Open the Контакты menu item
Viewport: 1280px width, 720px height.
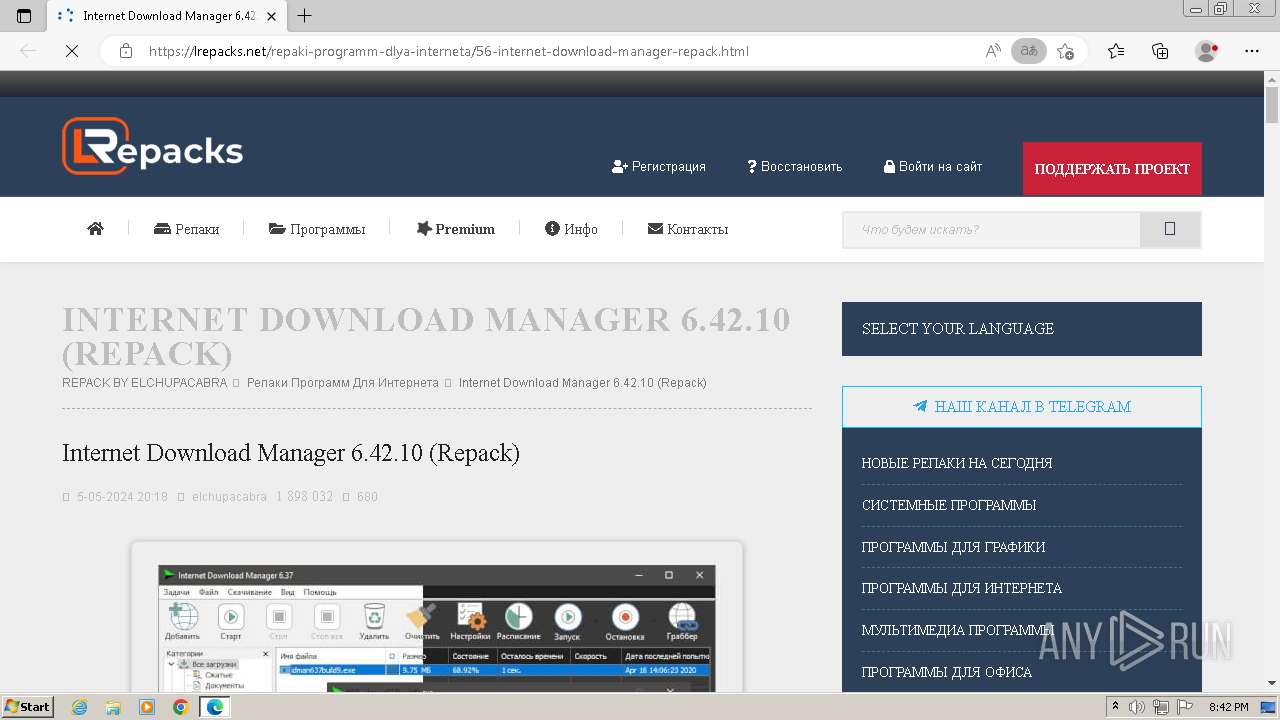coord(688,229)
